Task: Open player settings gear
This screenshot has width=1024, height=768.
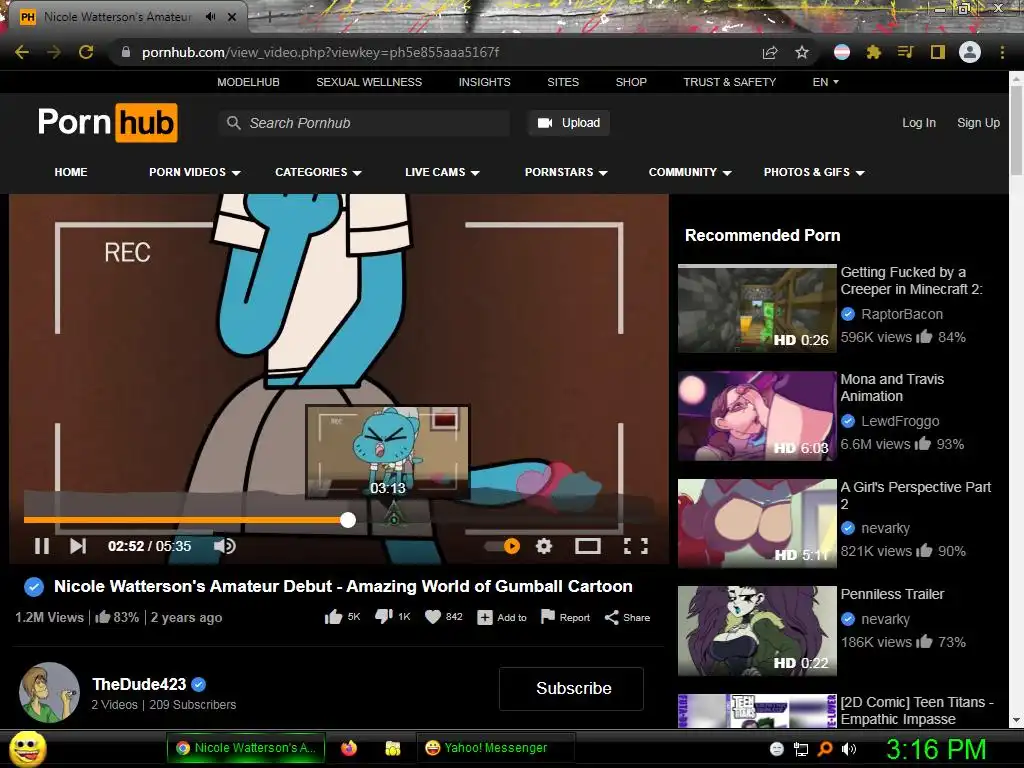Action: coord(544,546)
